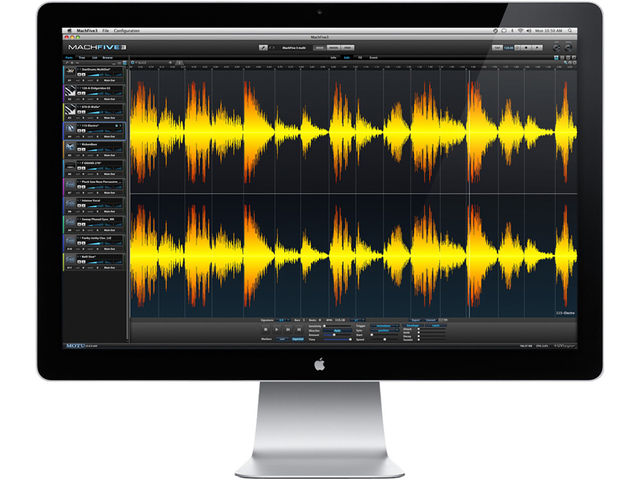Switch to the FX tab above waveform
This screenshot has height=480, width=640.
360,58
